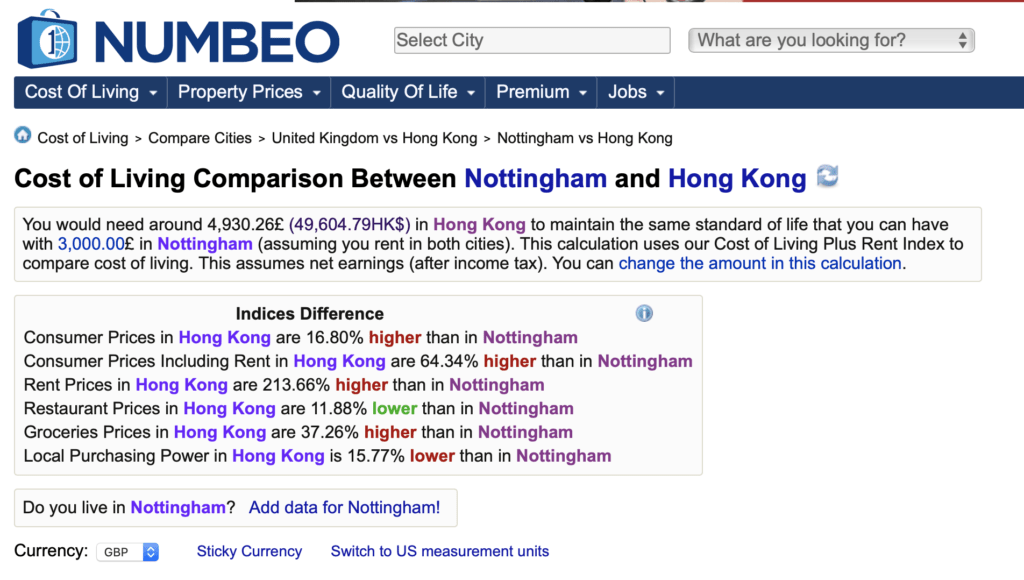Expand the Property Prices menu
Image resolution: width=1024 pixels, height=580 pixels.
coord(249,92)
